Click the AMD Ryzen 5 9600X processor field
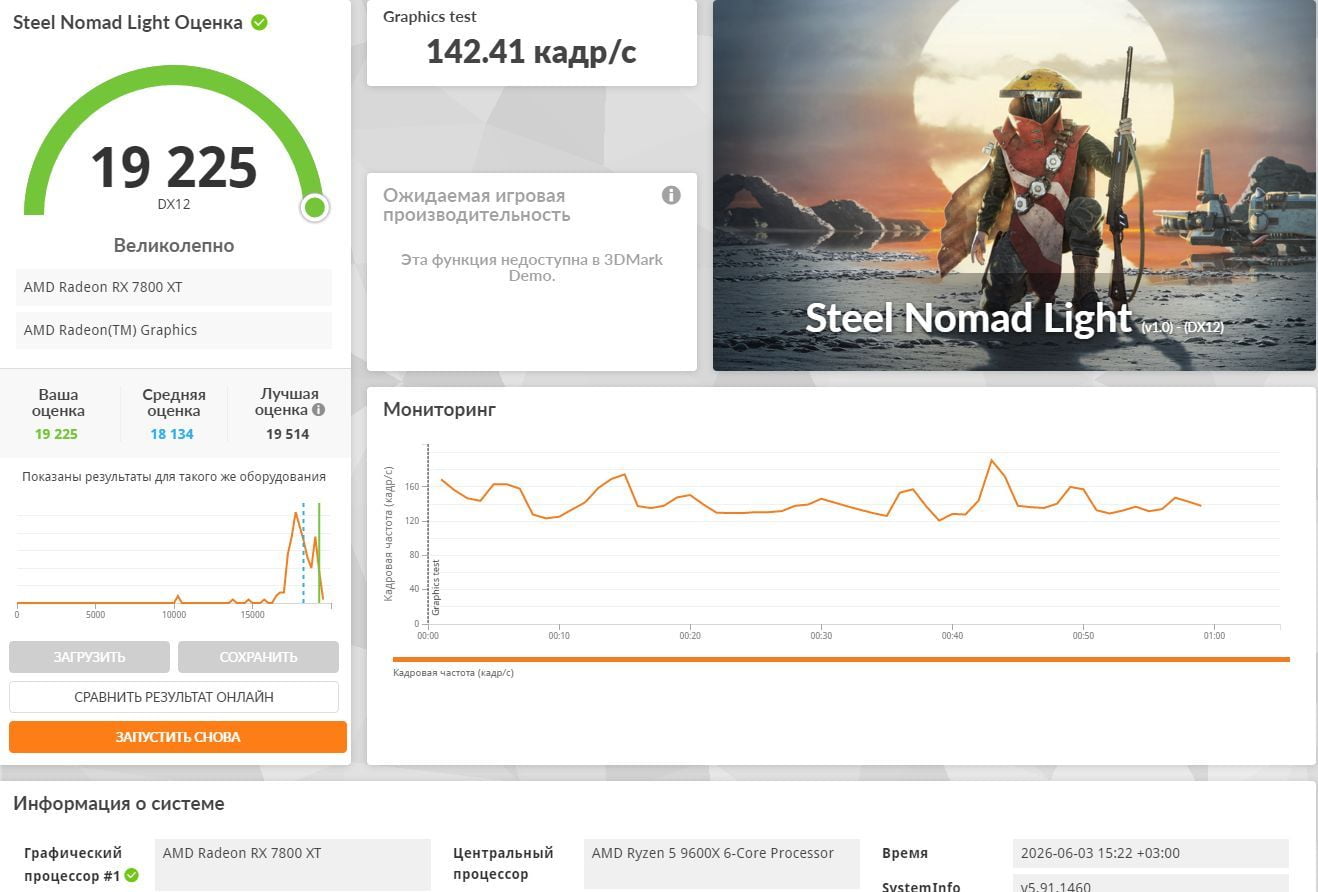The height and width of the screenshot is (892, 1318). pos(722,864)
